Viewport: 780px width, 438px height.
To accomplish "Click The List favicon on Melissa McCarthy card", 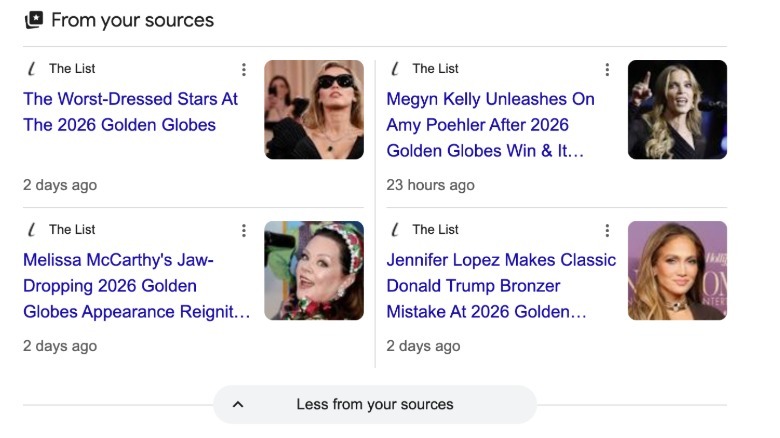I will click(32, 229).
